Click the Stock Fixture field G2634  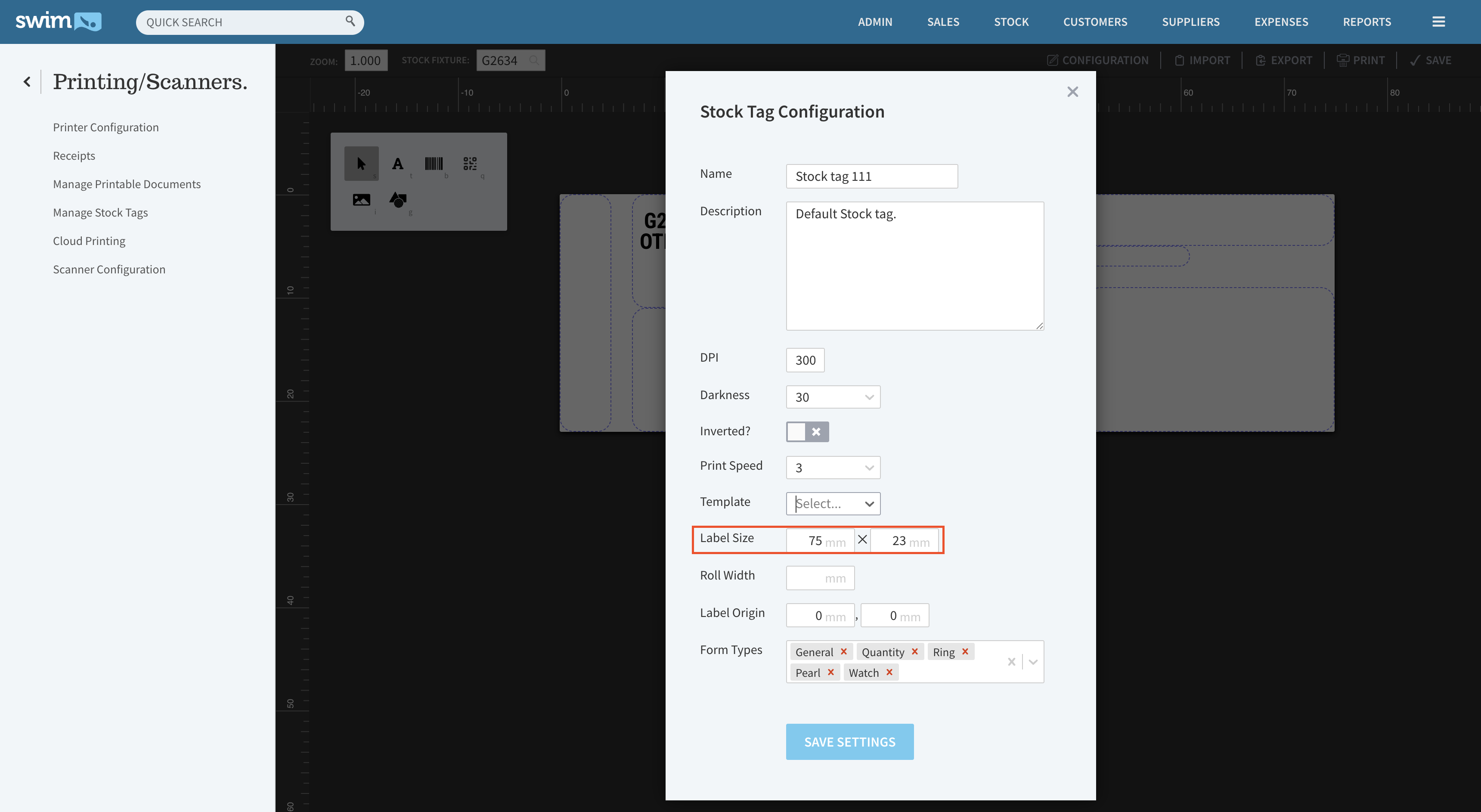click(x=511, y=60)
